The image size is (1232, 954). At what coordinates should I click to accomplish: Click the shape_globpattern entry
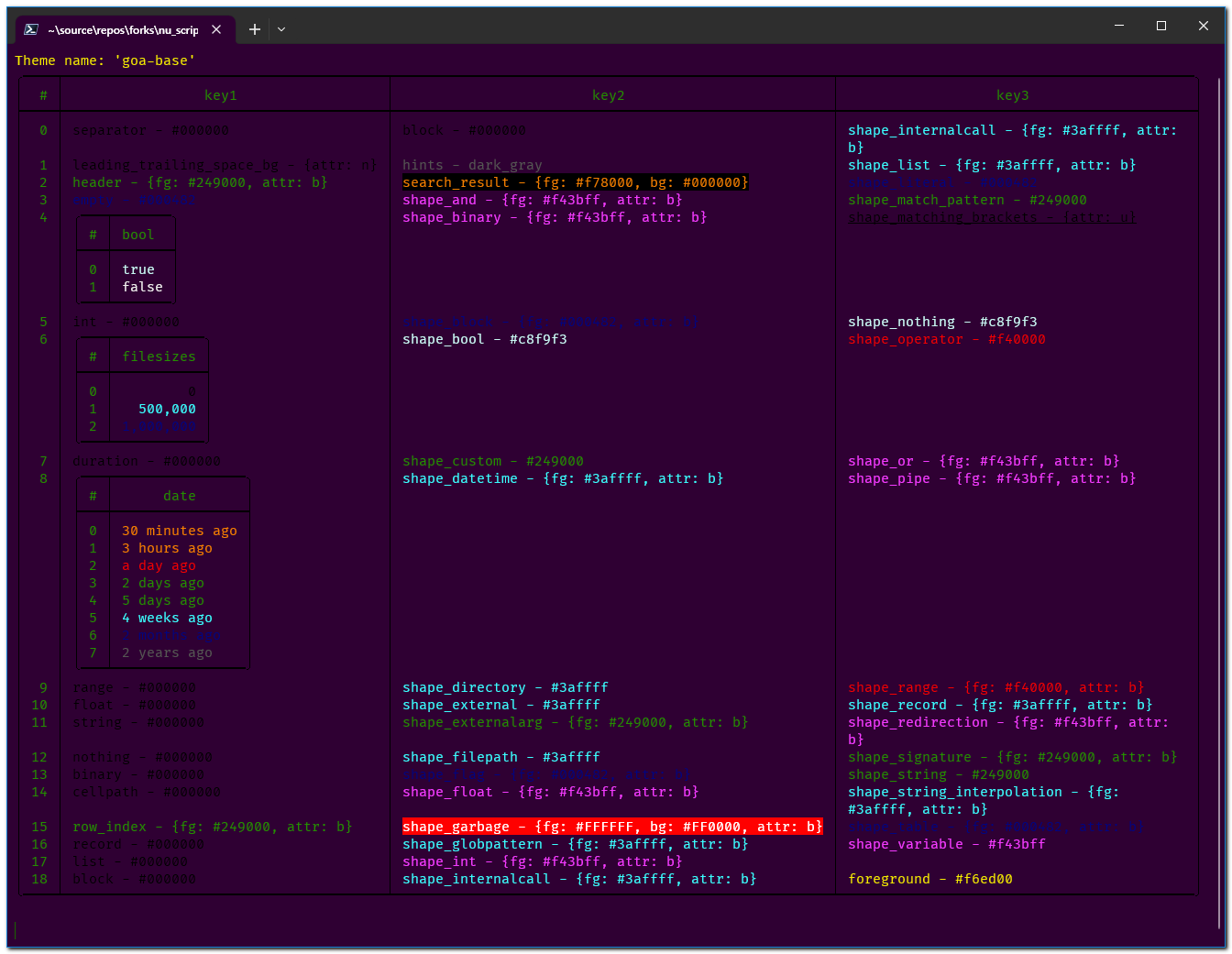[x=576, y=844]
